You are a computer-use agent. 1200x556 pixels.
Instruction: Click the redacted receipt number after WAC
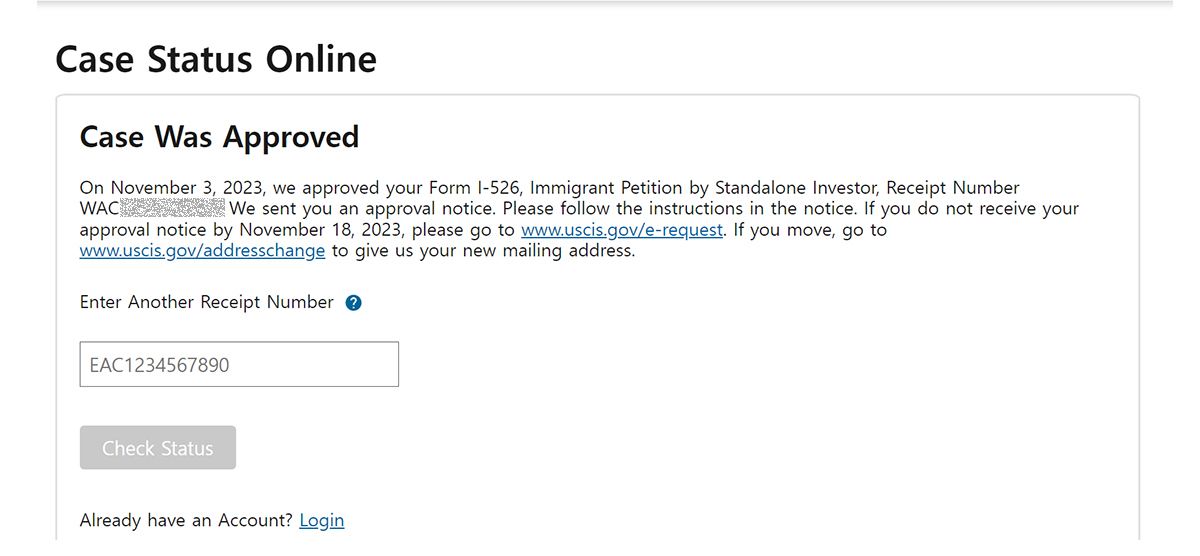[172, 209]
